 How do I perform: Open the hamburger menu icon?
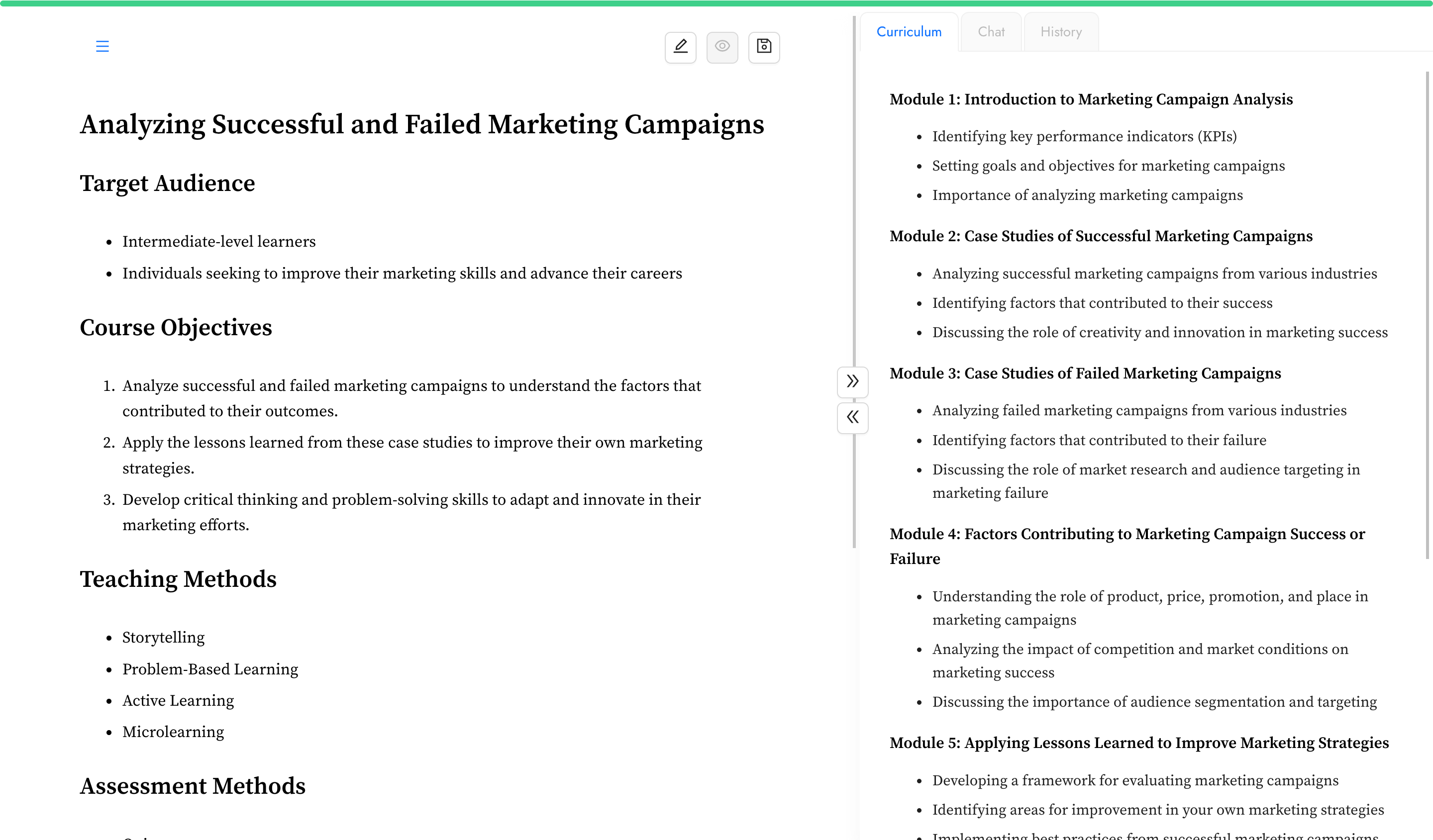point(102,46)
